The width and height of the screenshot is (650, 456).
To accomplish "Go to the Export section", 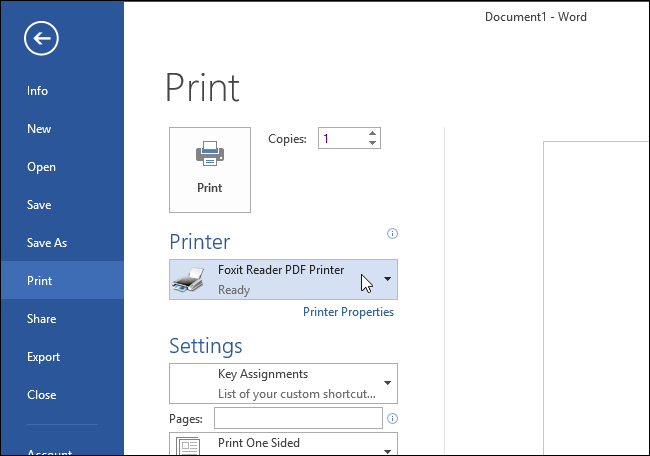I will point(44,357).
